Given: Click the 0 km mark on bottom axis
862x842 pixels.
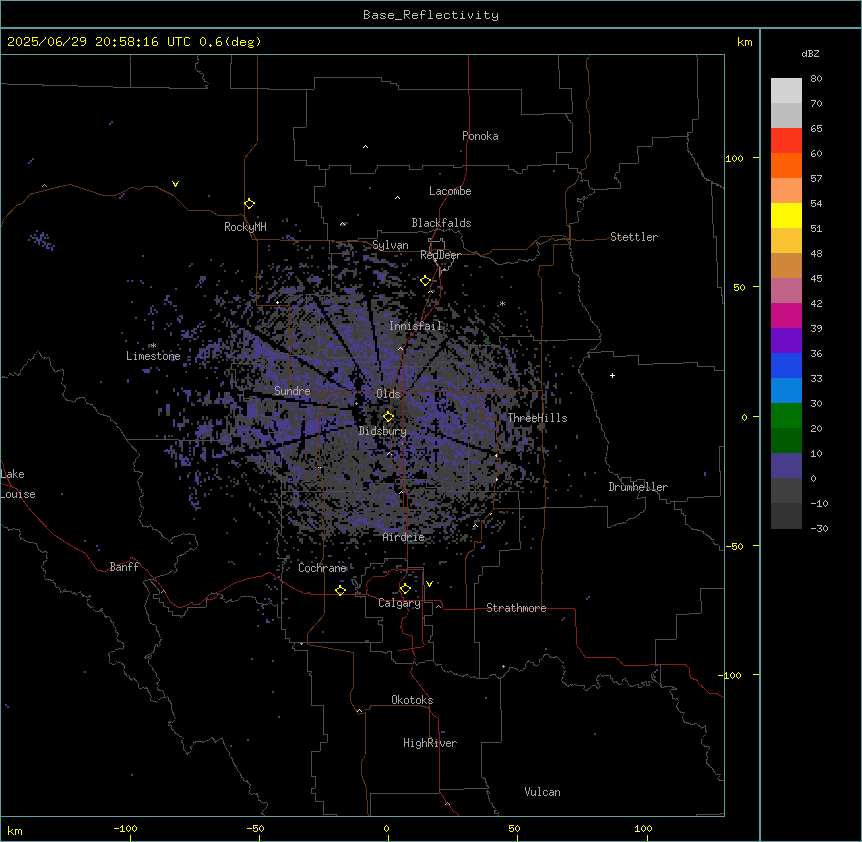Looking at the screenshot, I should coord(386,828).
